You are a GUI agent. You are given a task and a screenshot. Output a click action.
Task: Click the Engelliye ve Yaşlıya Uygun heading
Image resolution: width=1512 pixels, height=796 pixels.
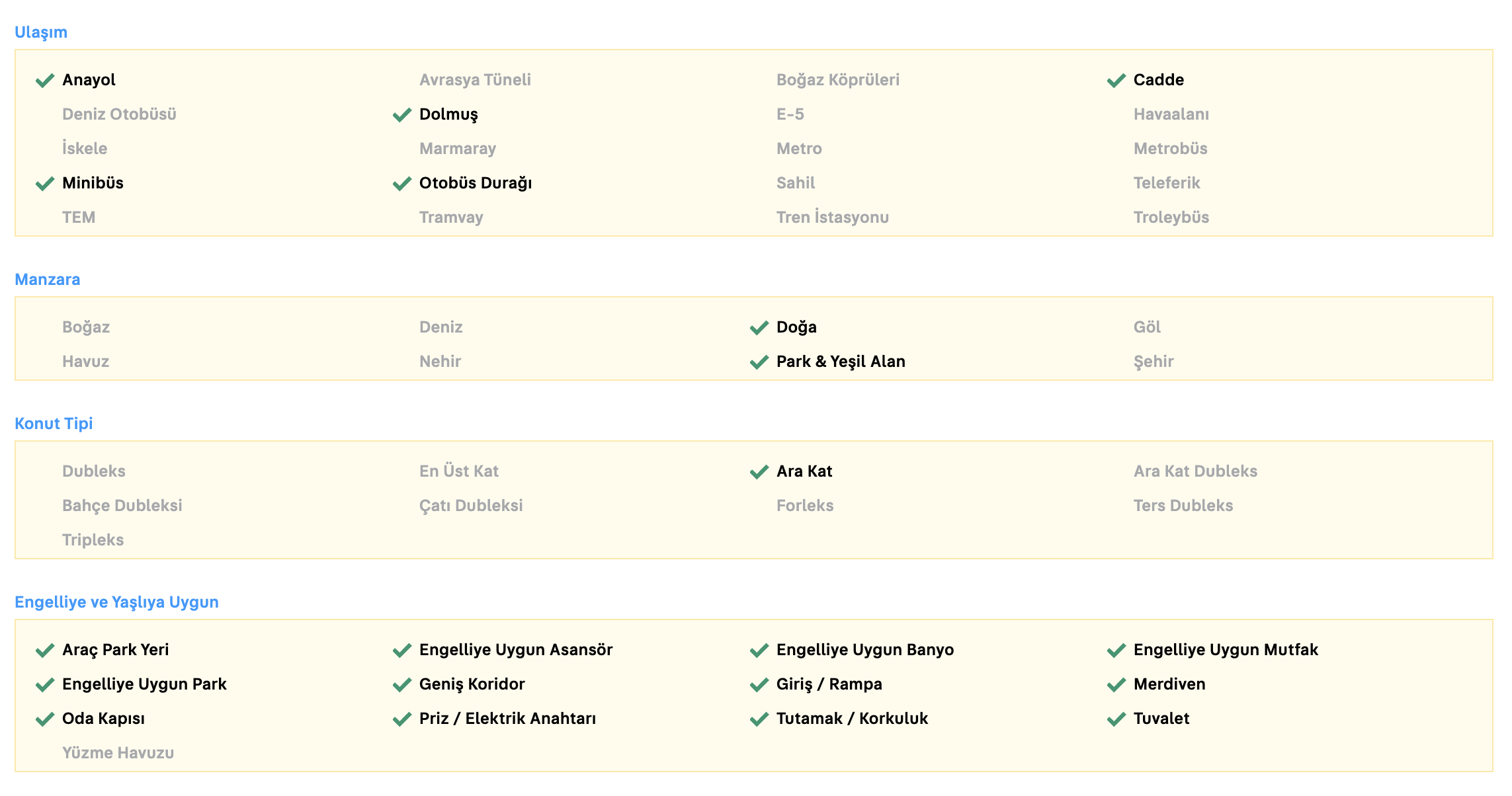[116, 602]
